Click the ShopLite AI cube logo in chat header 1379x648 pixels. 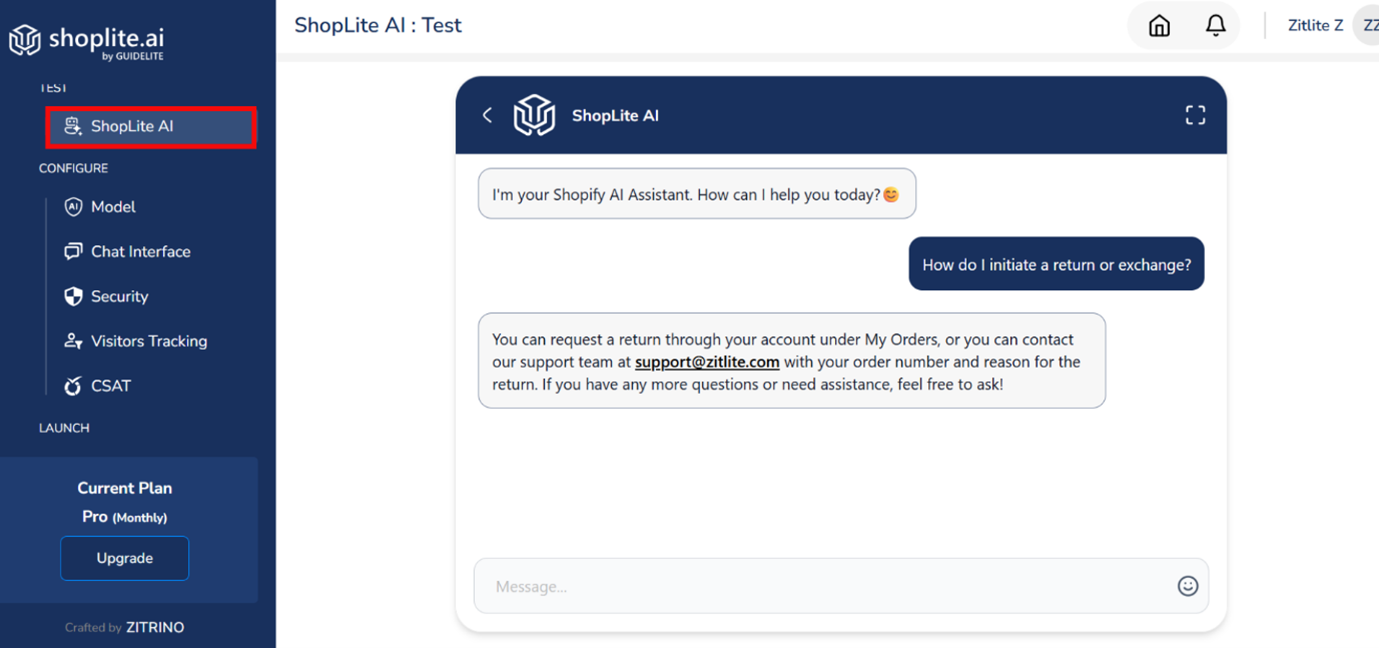click(x=534, y=115)
